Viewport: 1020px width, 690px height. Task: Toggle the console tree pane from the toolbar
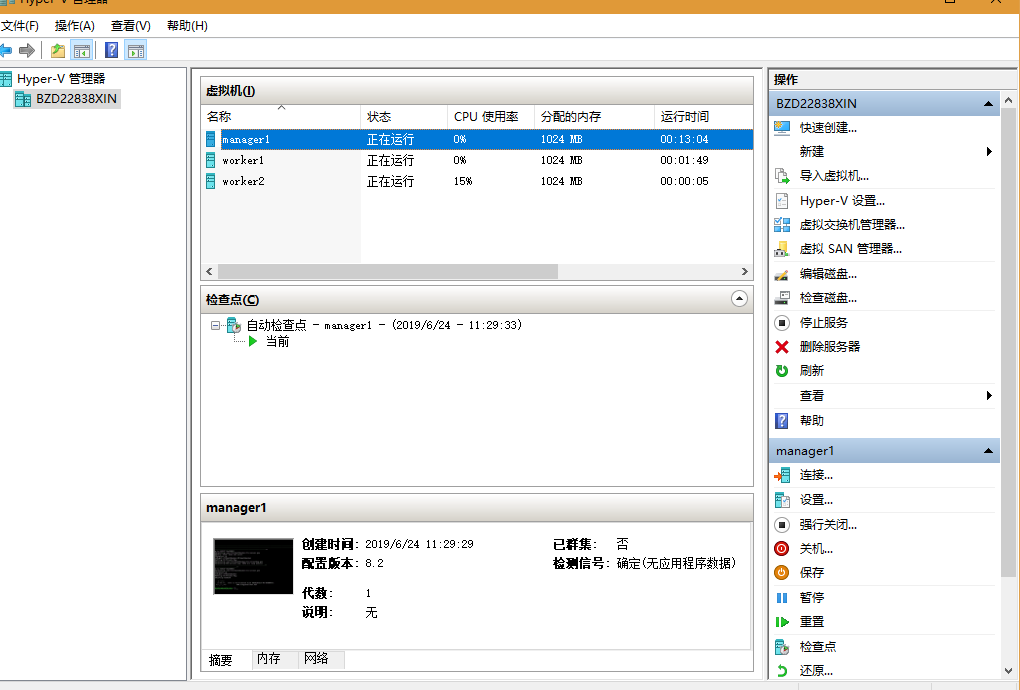click(82, 49)
